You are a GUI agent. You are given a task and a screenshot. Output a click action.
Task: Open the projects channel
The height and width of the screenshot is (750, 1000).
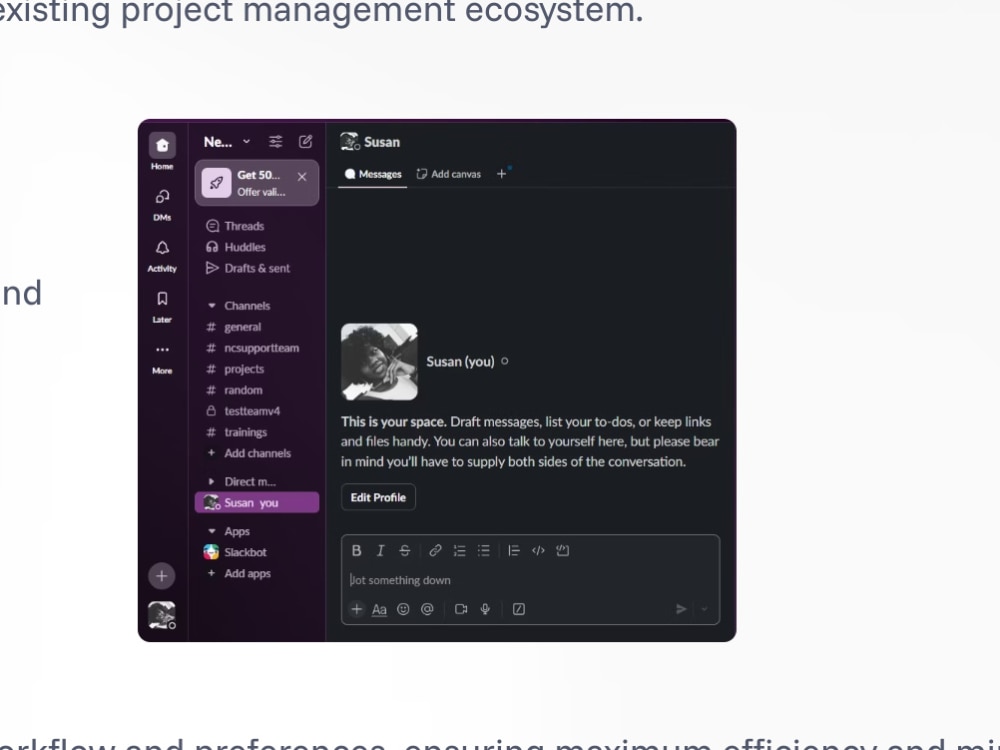256,369
